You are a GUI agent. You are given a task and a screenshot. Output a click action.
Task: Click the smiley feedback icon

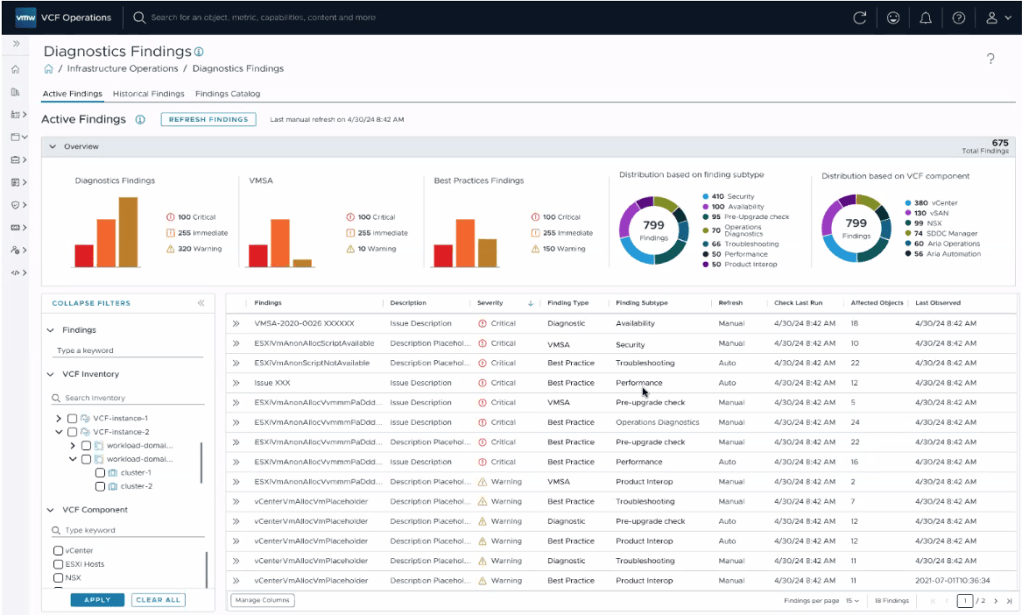pyautogui.click(x=892, y=17)
